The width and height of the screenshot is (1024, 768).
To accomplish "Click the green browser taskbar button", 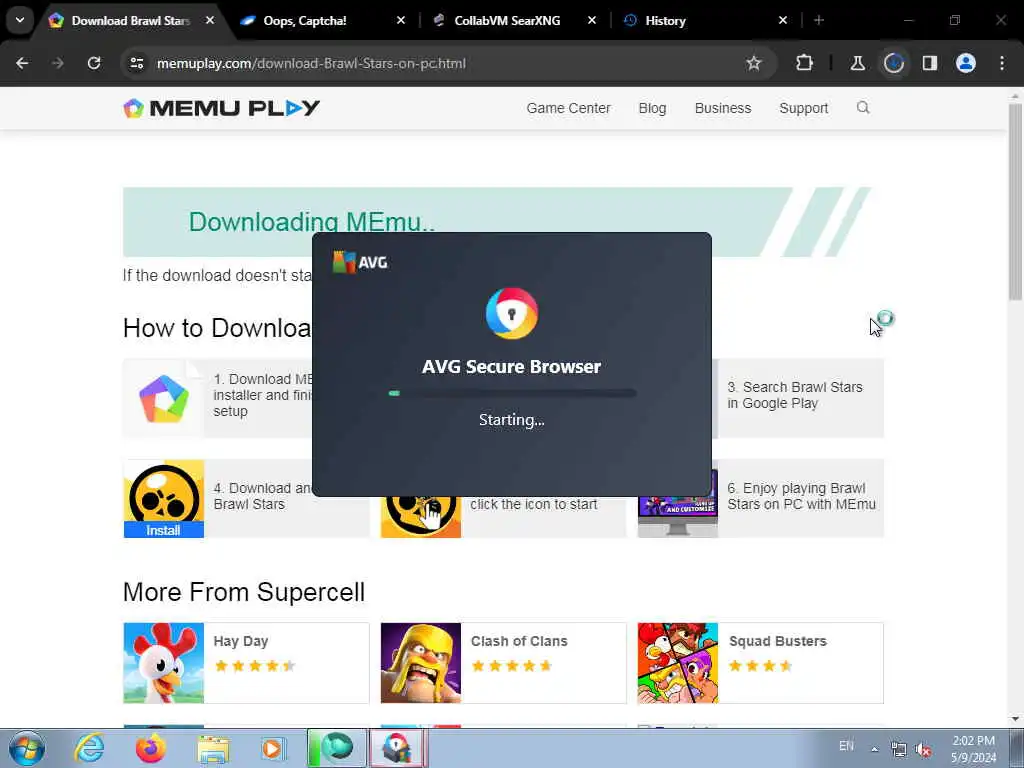I will [337, 748].
